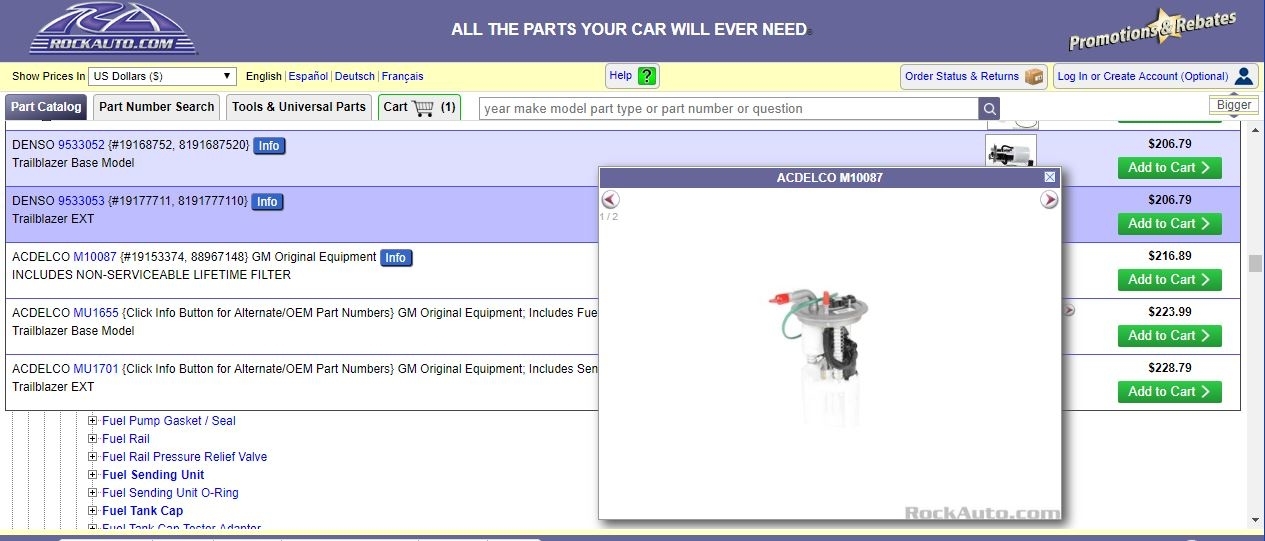The image size is (1265, 541).
Task: Click the Bigger tooltip button
Action: tap(1234, 105)
